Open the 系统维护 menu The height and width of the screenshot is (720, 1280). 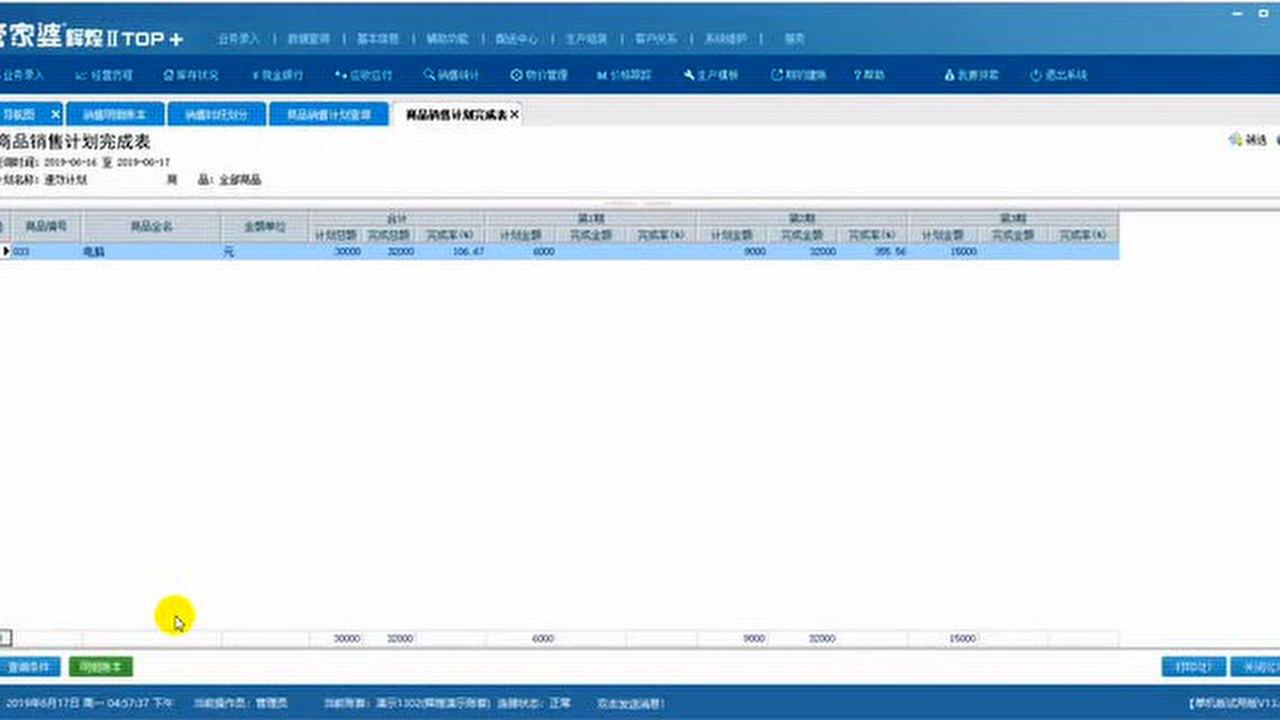(x=726, y=39)
